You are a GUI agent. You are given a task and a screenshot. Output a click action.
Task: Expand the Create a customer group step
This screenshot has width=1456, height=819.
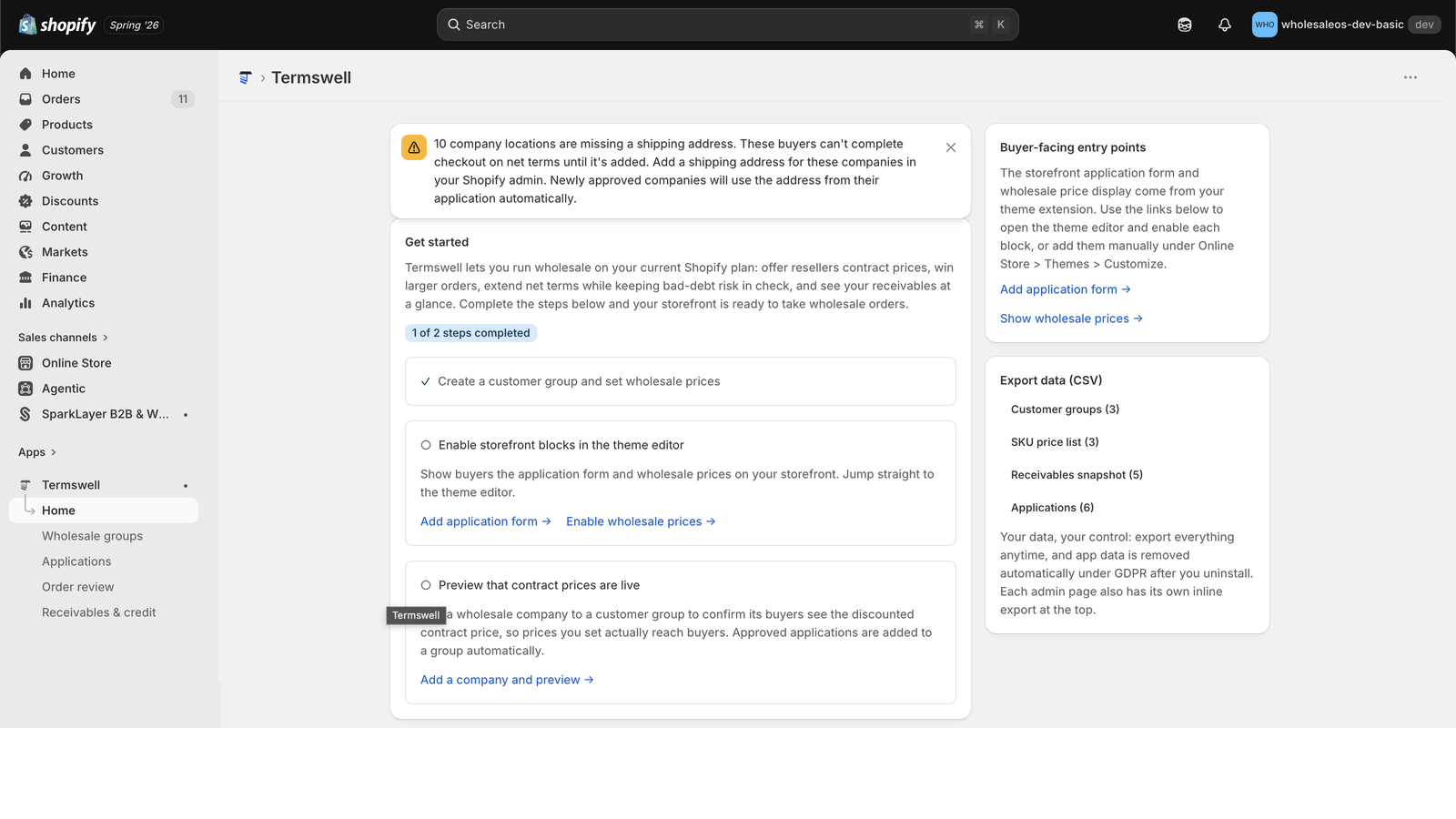681,381
